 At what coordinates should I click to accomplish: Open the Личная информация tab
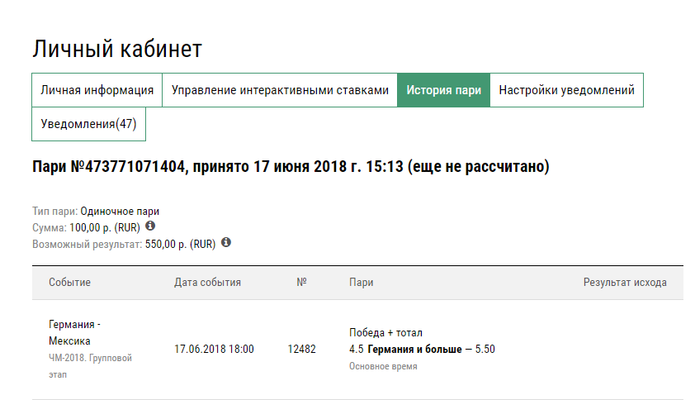97,90
